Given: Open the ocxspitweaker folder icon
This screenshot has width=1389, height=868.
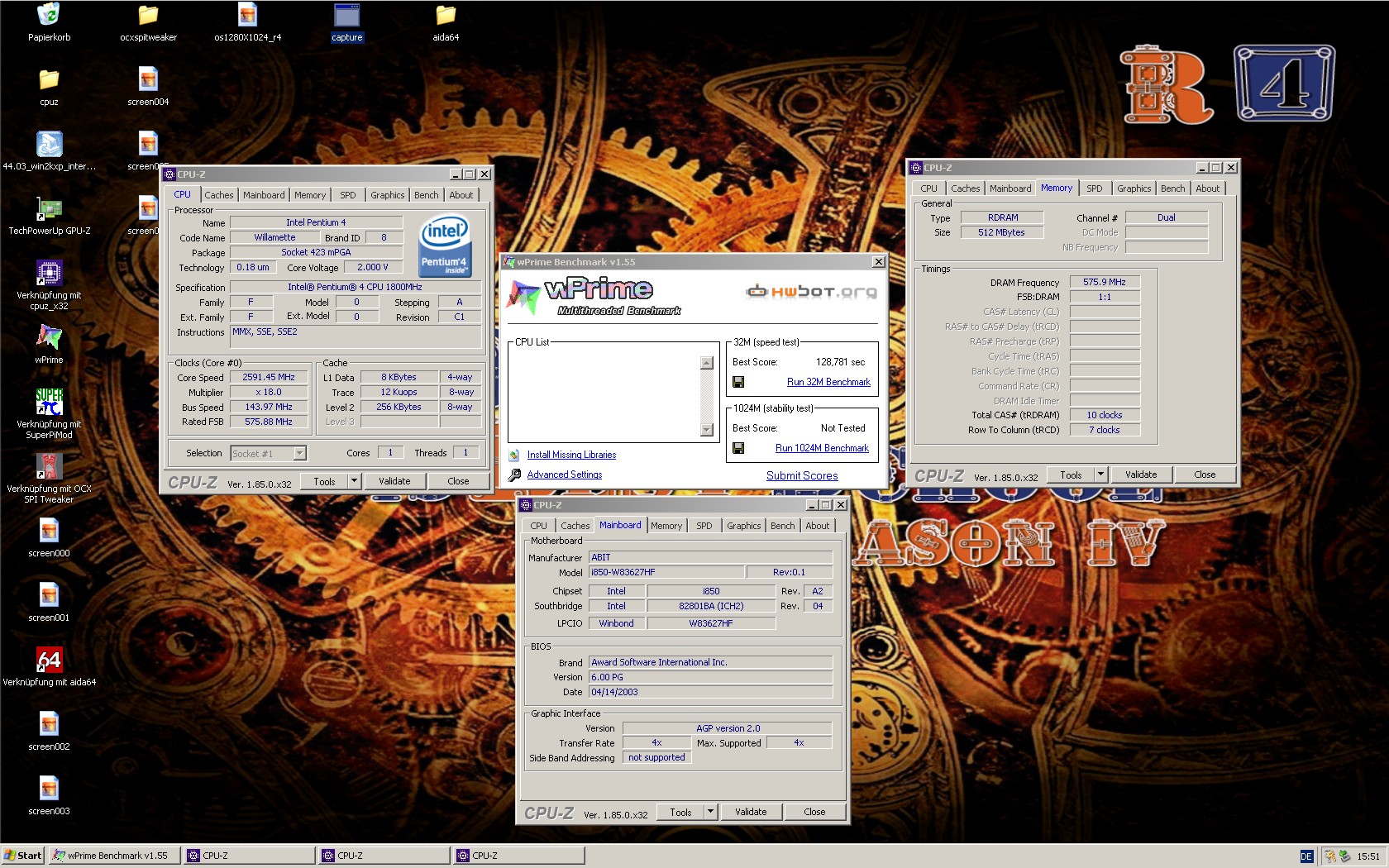Looking at the screenshot, I should [x=148, y=15].
